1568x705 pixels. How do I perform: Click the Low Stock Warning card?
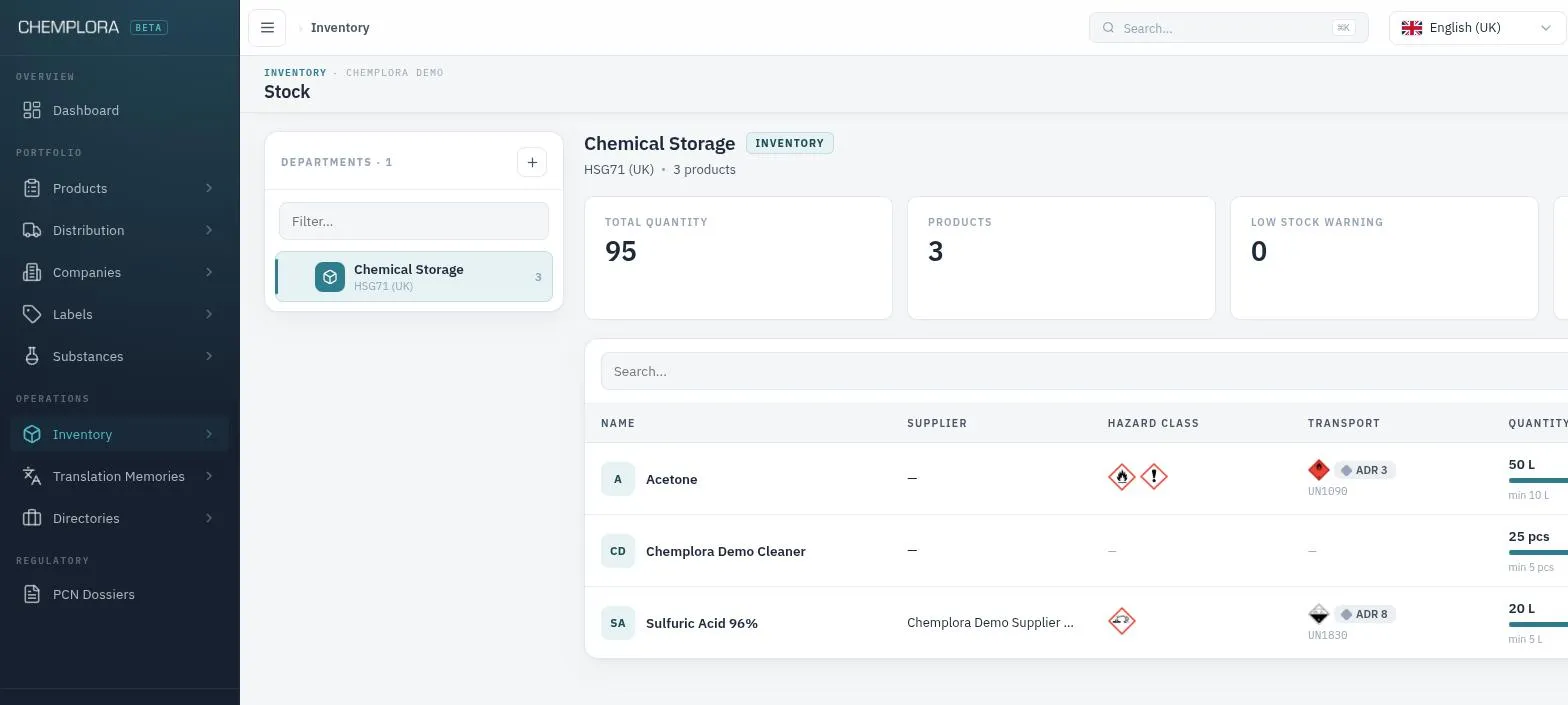(x=1384, y=258)
